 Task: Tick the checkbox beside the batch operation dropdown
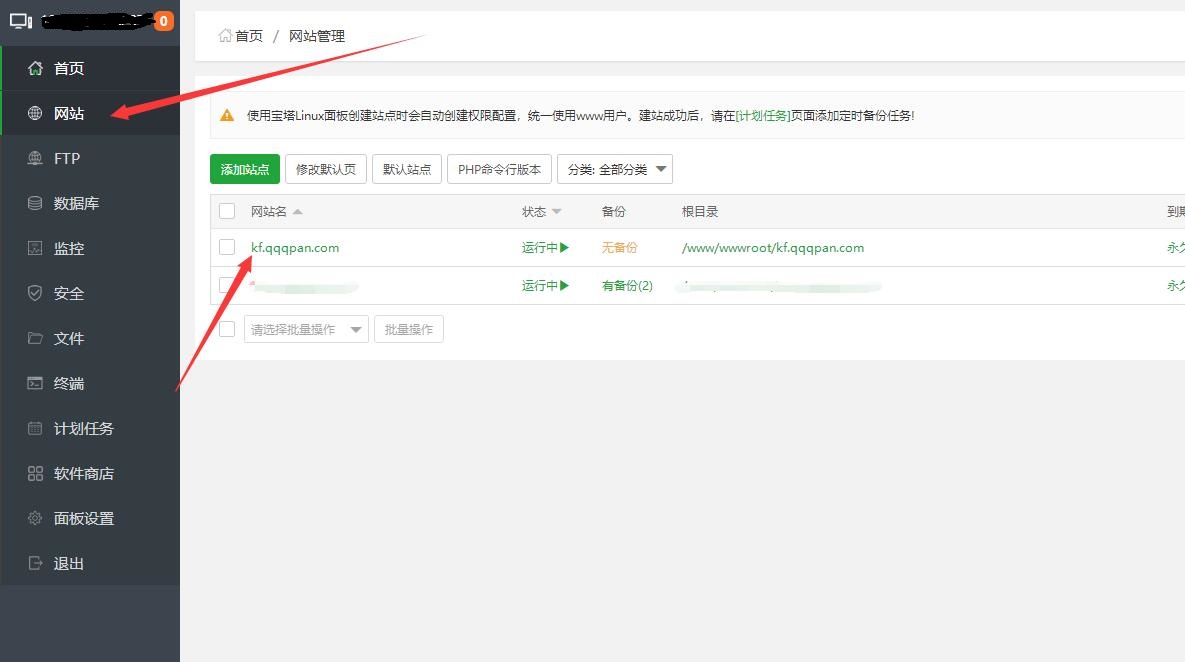tap(227, 329)
